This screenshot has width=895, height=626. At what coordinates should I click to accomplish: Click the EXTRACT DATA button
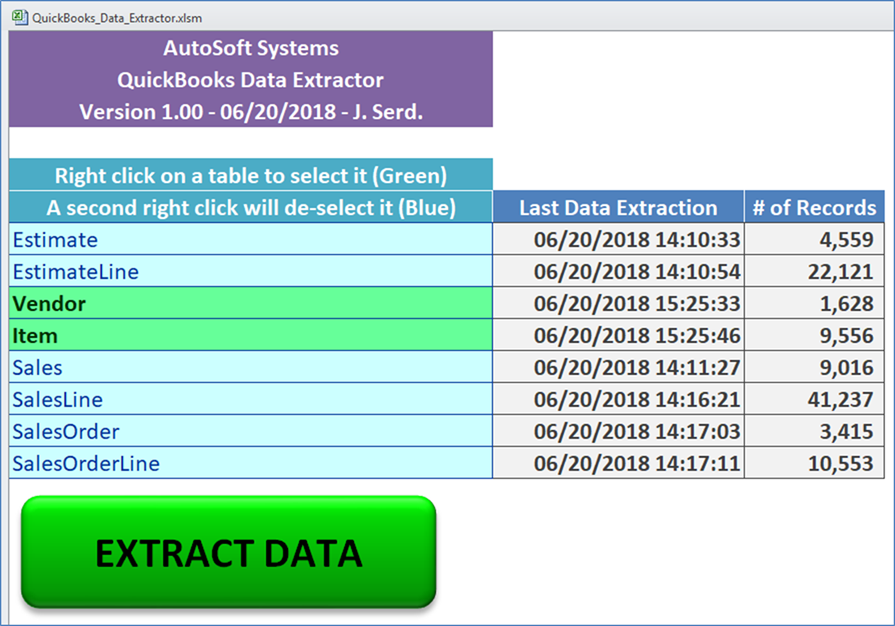[229, 552]
